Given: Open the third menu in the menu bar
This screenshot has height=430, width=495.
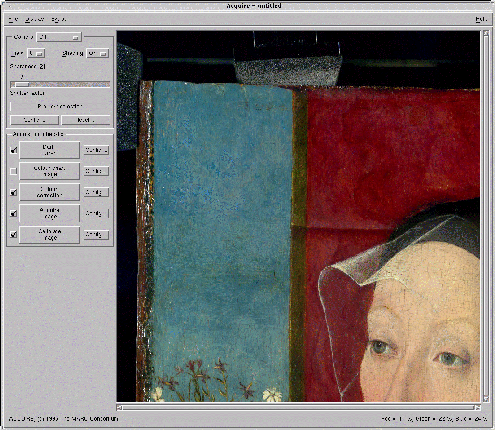Looking at the screenshot, I should (x=58, y=20).
